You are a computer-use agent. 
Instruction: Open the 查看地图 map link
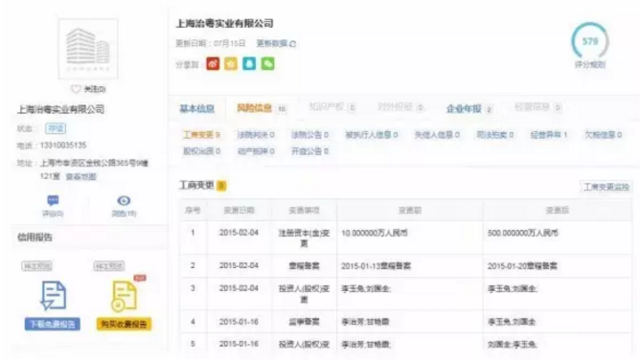[81, 177]
